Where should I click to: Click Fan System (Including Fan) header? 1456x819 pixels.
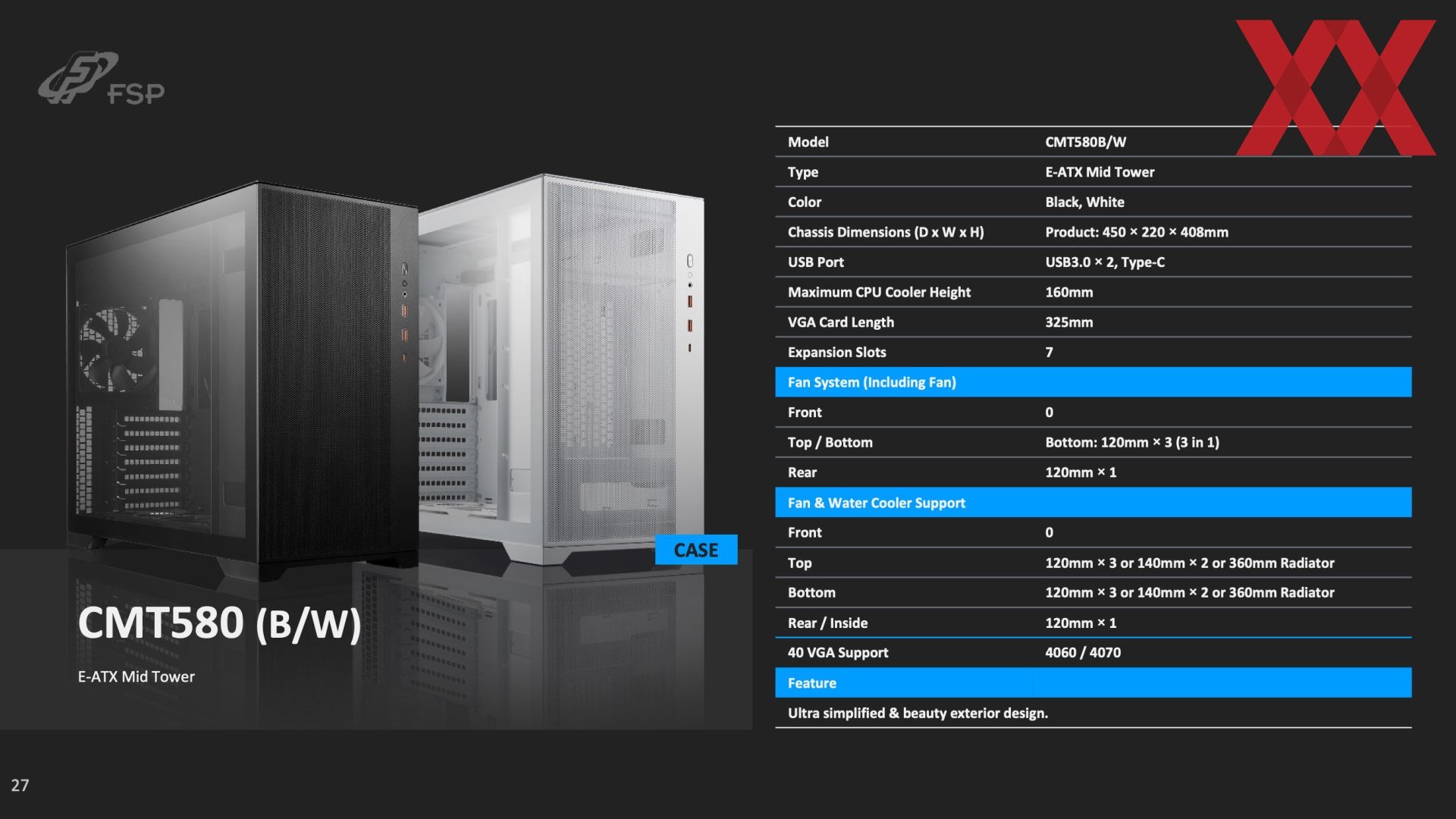(x=1093, y=382)
